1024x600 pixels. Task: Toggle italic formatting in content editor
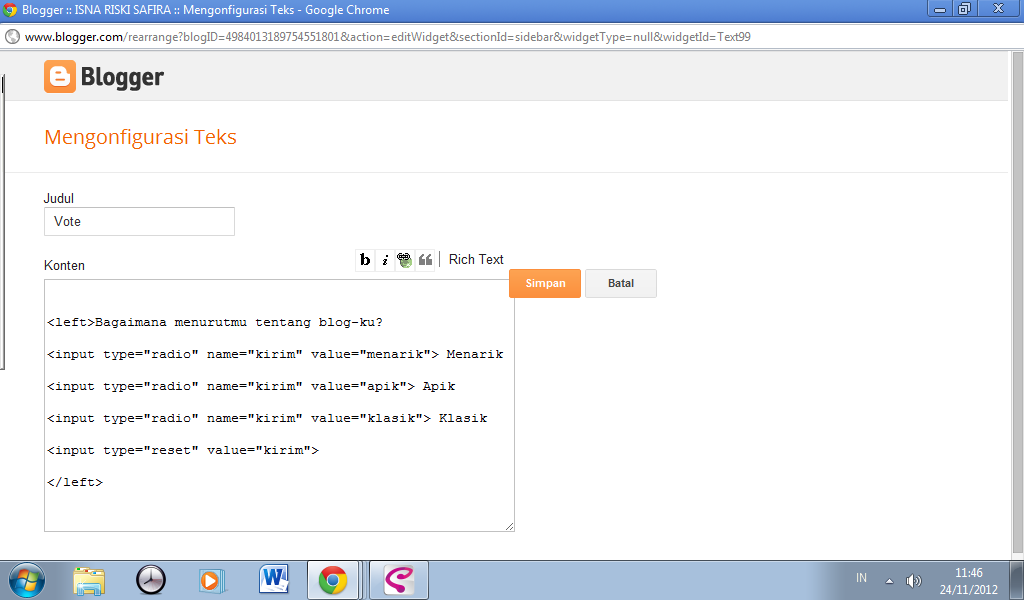(x=385, y=260)
